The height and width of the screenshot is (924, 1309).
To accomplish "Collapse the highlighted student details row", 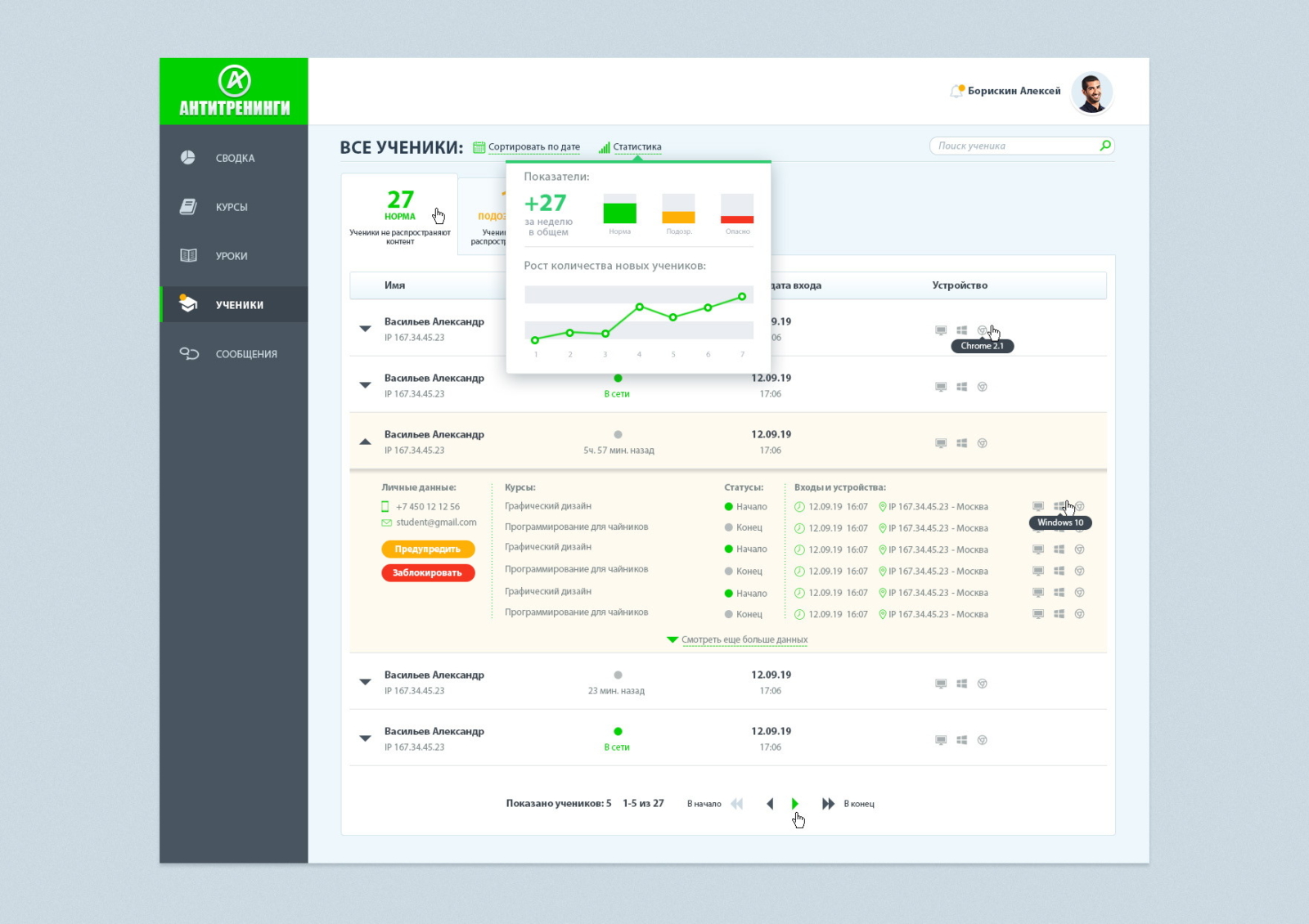I will [x=365, y=442].
